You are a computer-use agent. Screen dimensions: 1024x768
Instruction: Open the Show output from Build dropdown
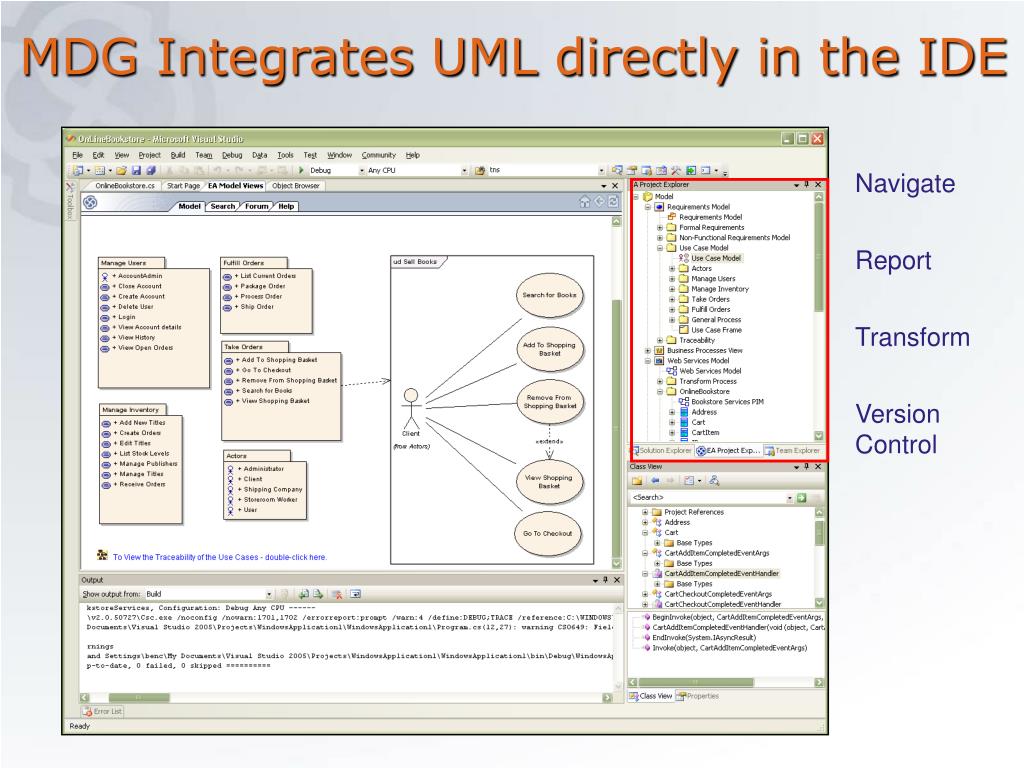[268, 594]
